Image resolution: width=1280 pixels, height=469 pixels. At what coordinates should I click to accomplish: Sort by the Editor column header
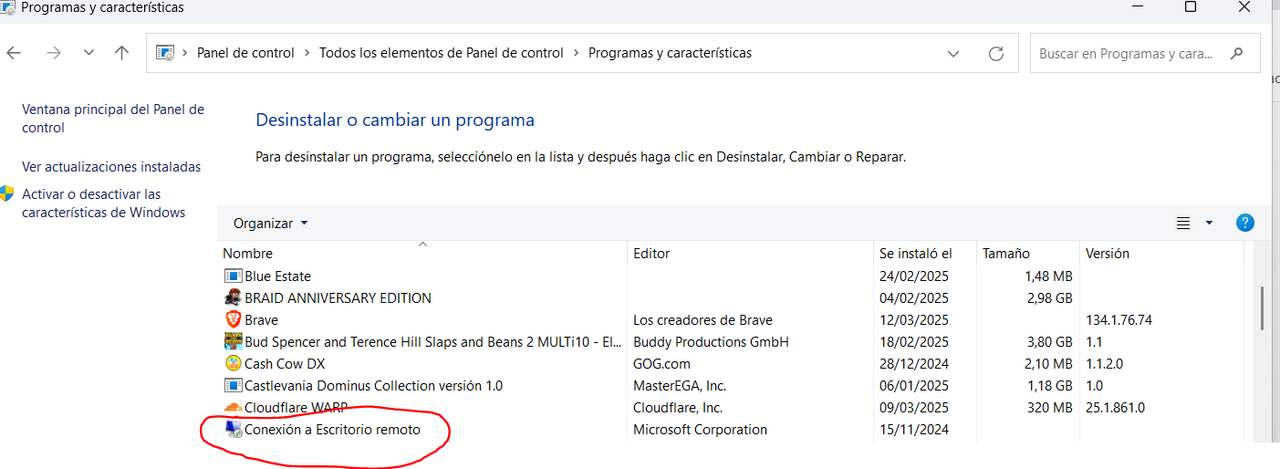pos(651,254)
